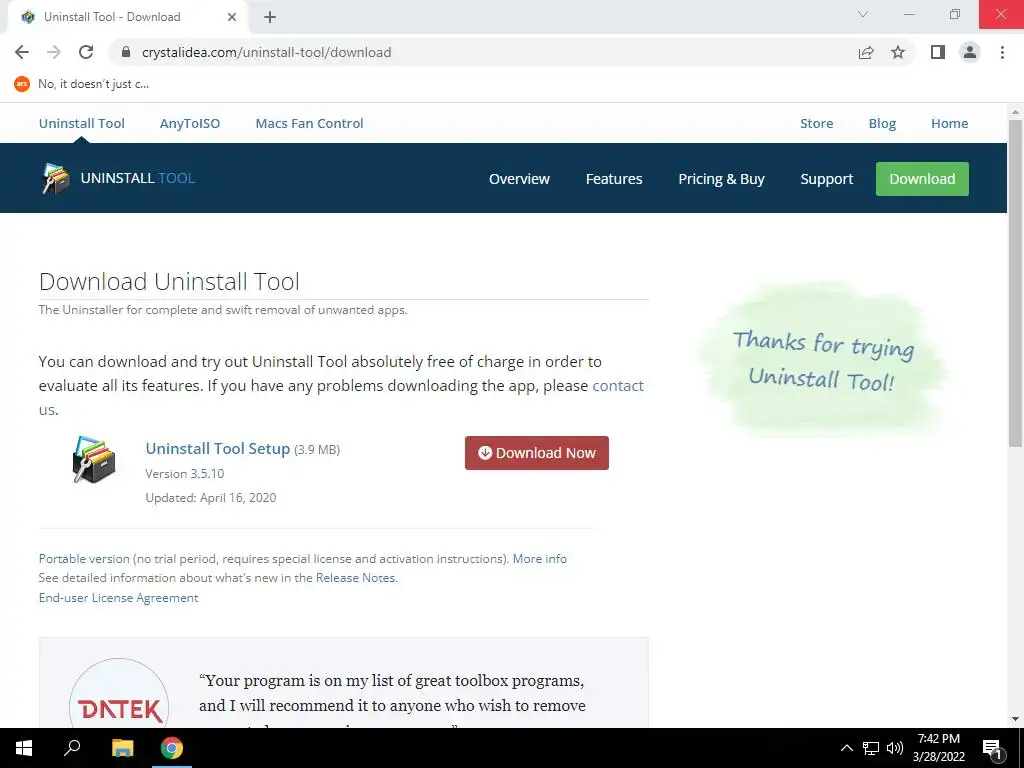Click the taskbar clock showing 7:42 PM
The image size is (1024, 768).
pos(938,748)
